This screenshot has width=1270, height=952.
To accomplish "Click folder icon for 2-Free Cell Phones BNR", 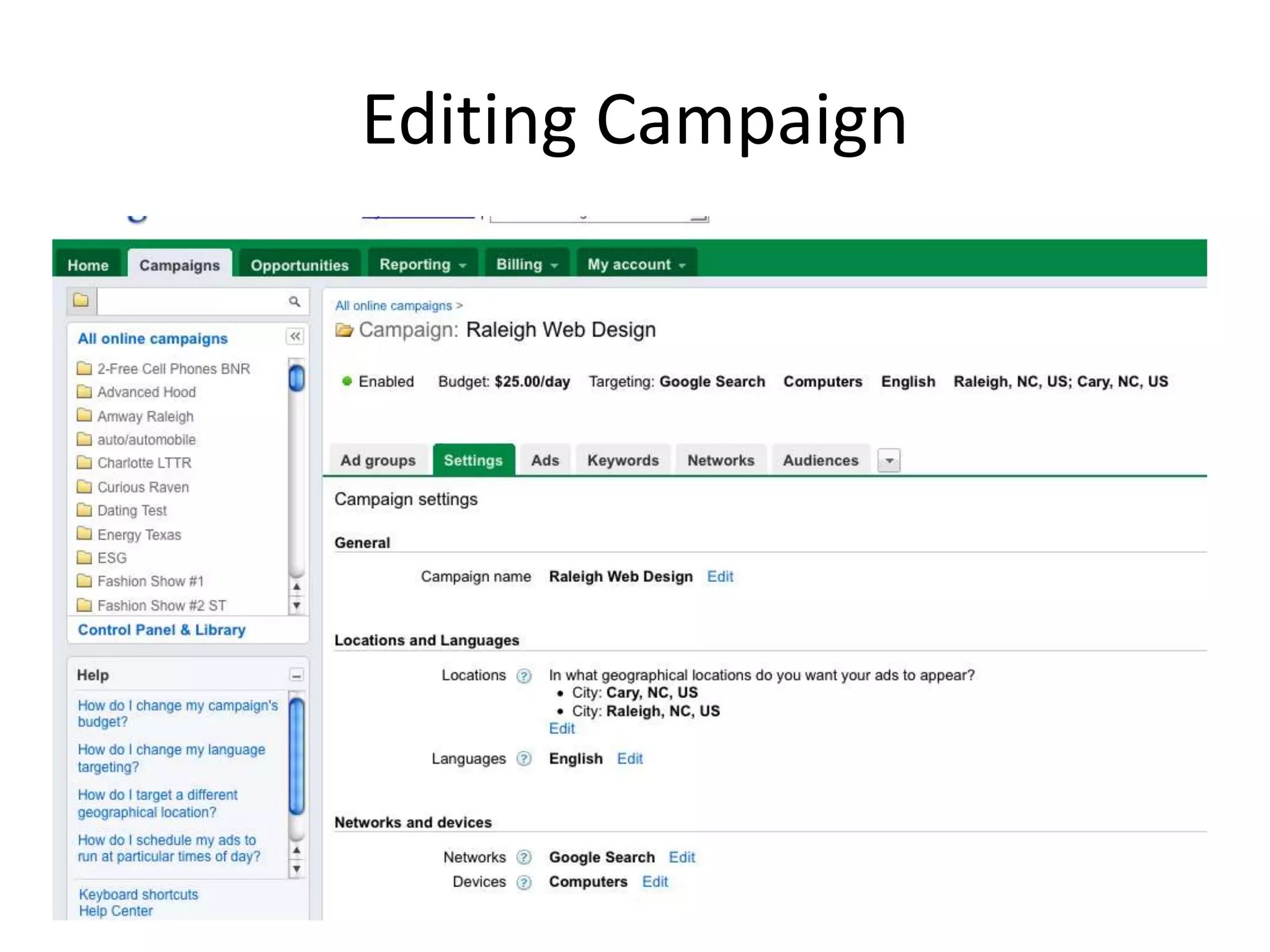I will tap(84, 369).
